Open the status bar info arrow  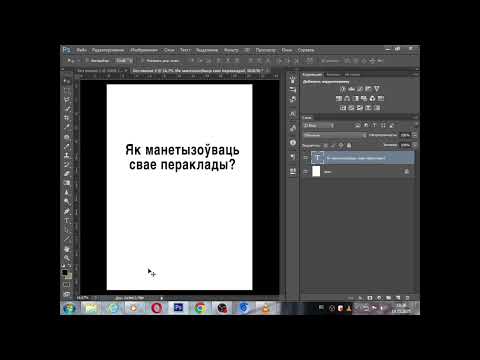tap(162, 298)
